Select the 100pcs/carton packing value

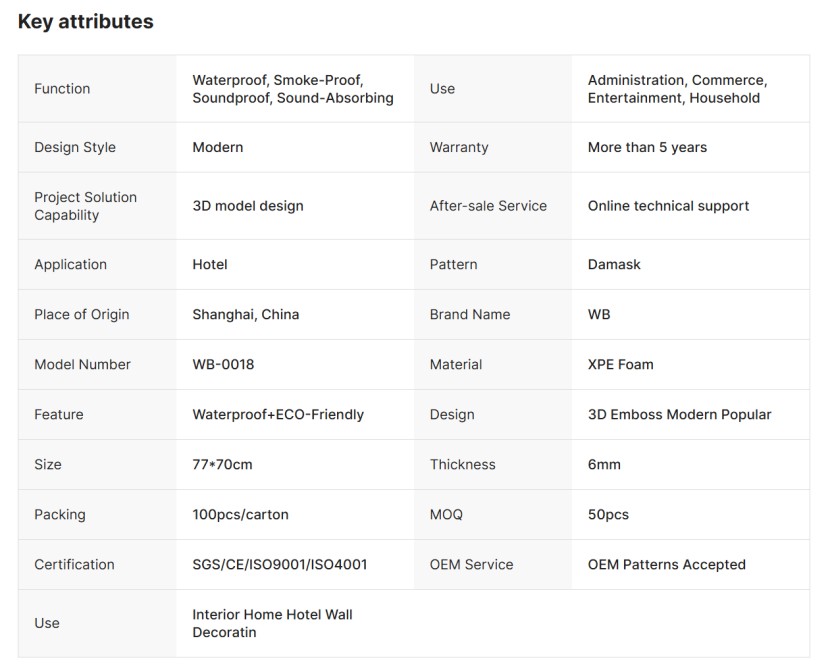coord(239,514)
